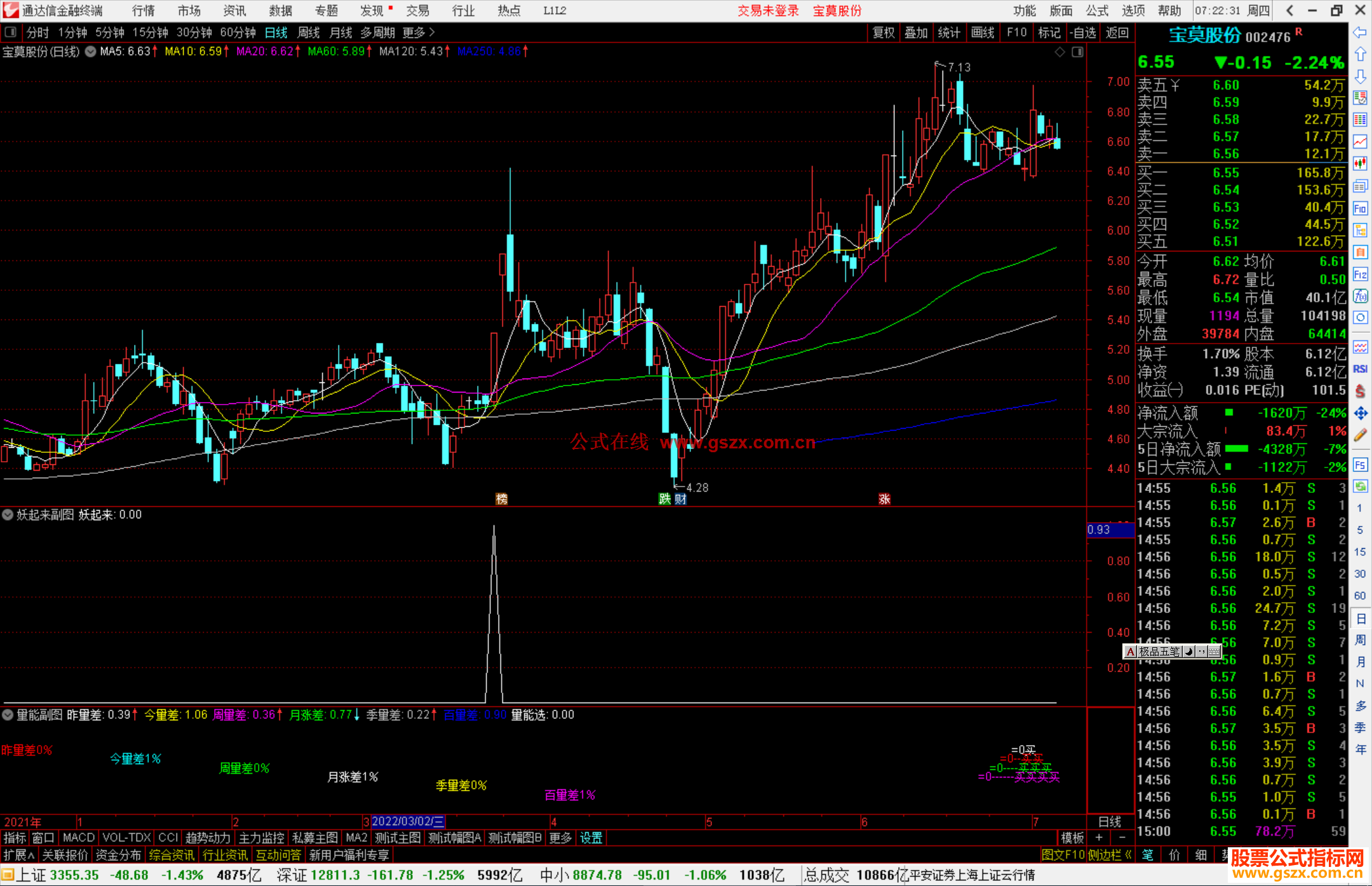Select the MACD indicator tab

click(x=78, y=838)
